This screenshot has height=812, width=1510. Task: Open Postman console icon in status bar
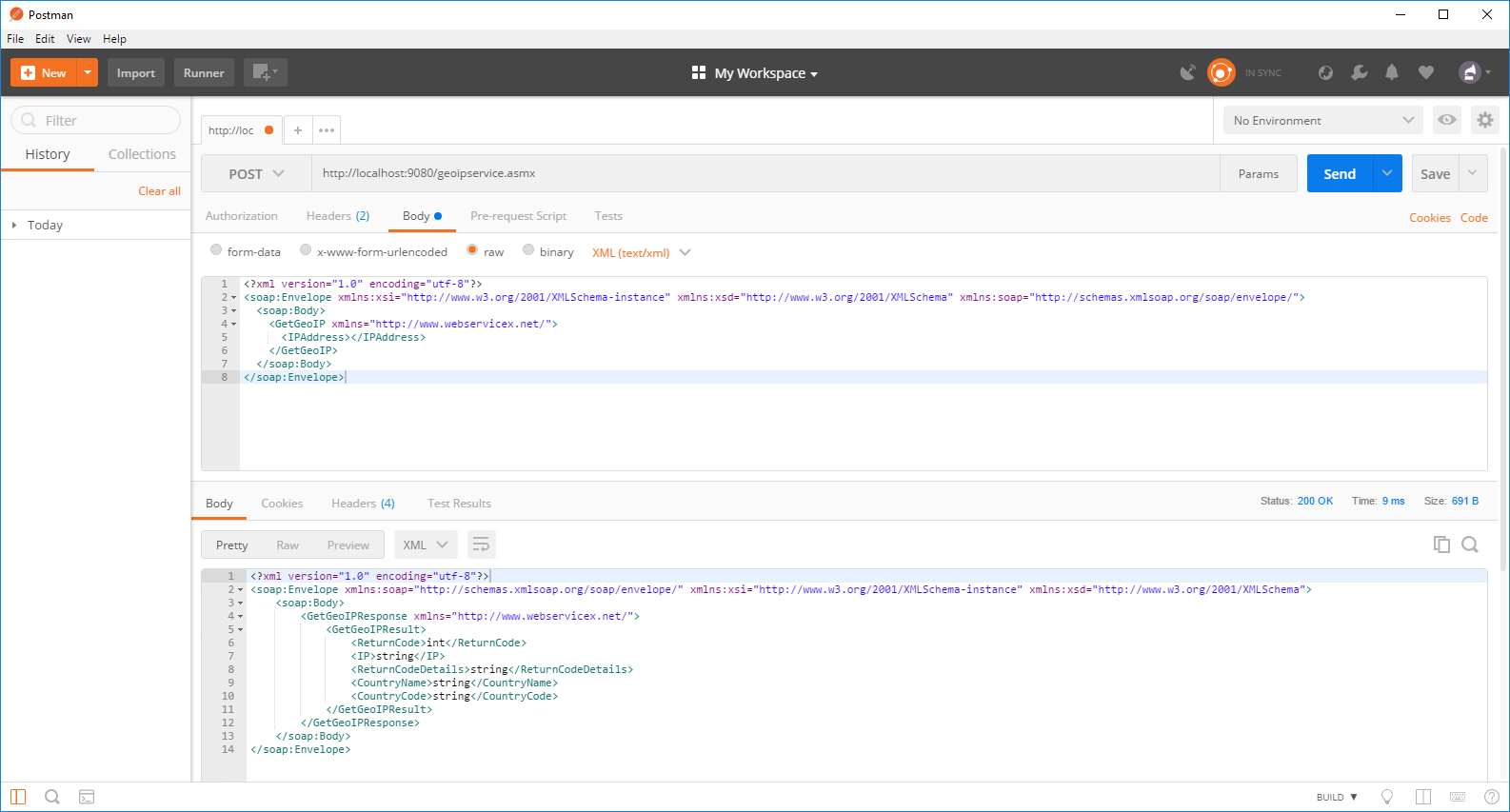[87, 797]
